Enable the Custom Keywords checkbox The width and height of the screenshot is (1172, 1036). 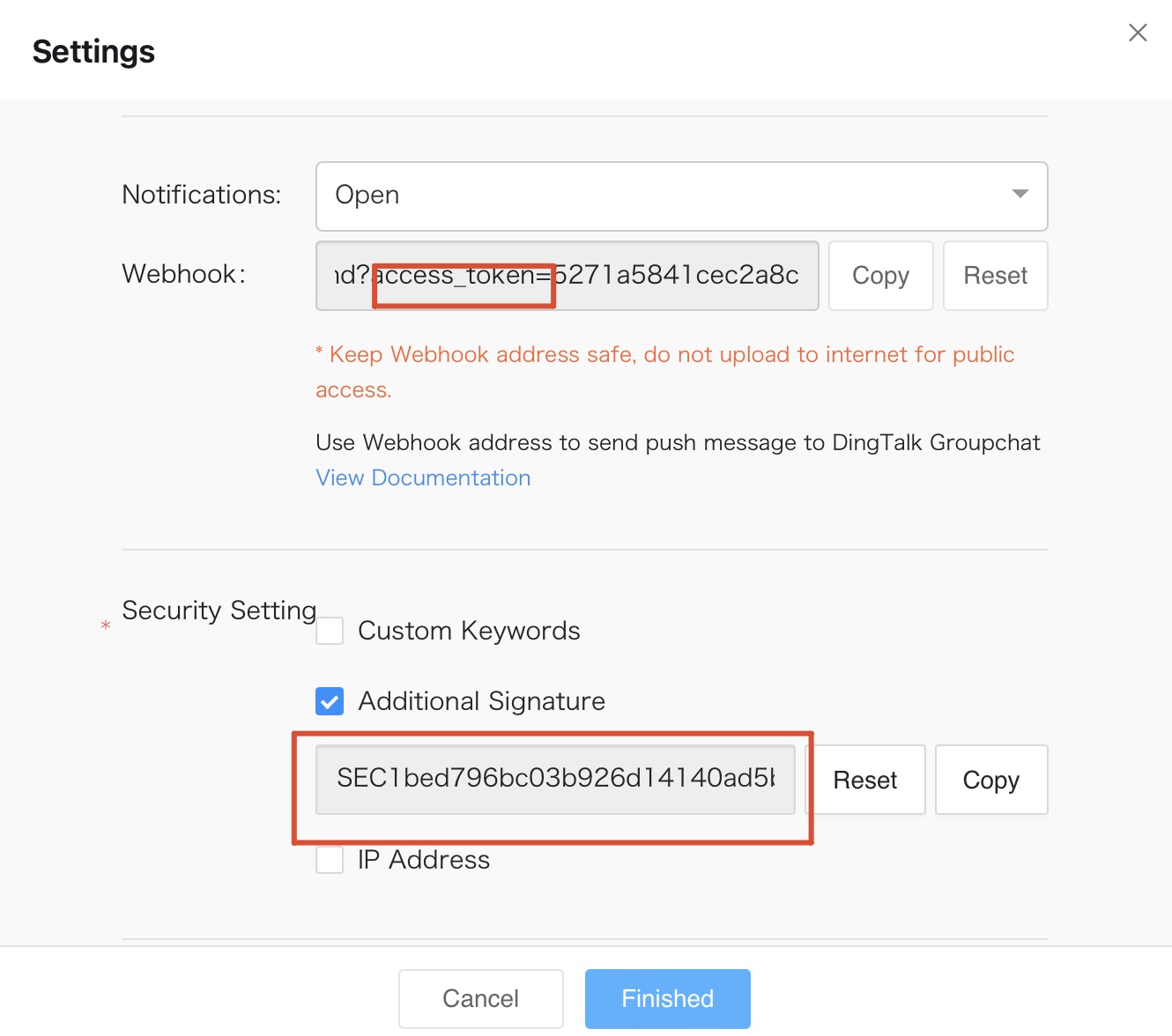[330, 631]
